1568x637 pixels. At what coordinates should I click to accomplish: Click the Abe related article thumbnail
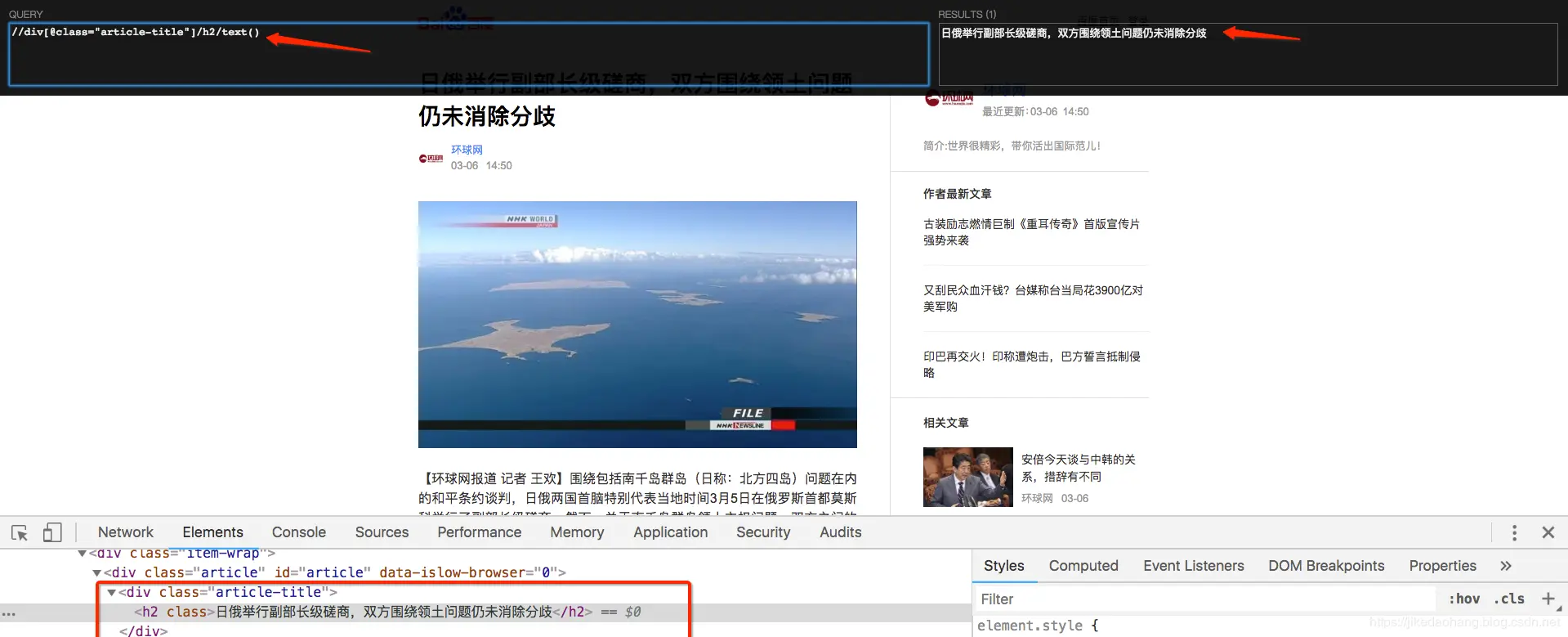click(x=968, y=477)
